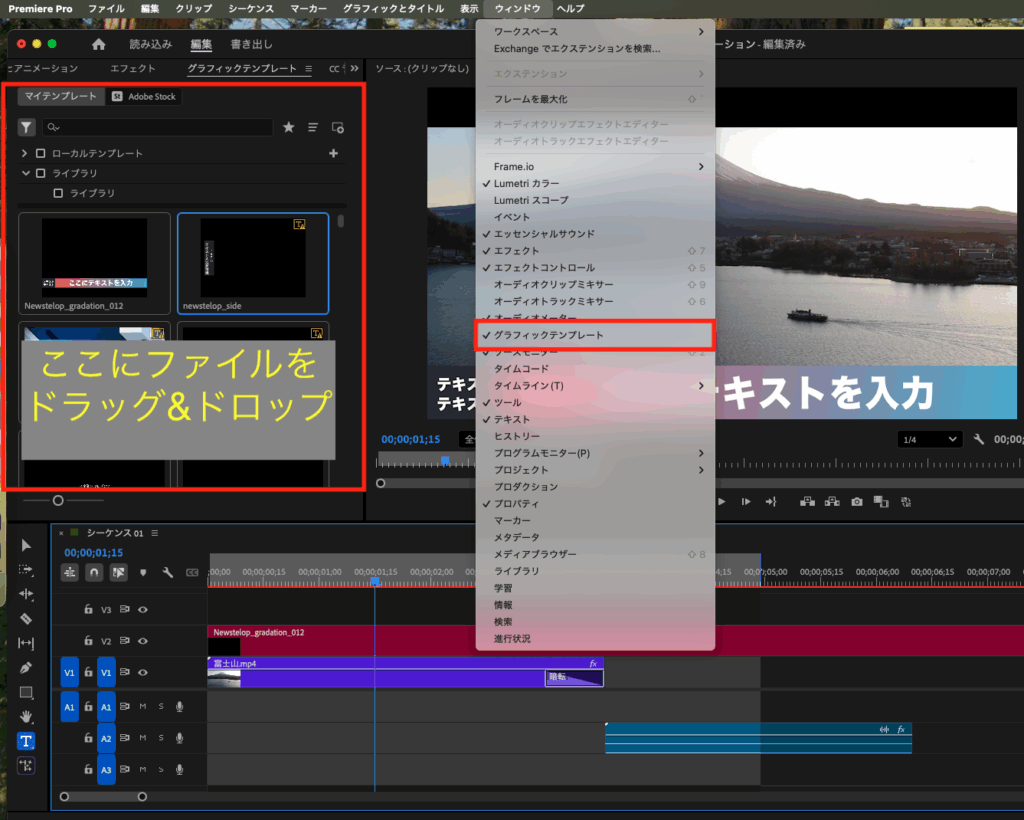Viewport: 1024px width, 820px height.
Task: Select the Pen tool
Action: [x=26, y=668]
